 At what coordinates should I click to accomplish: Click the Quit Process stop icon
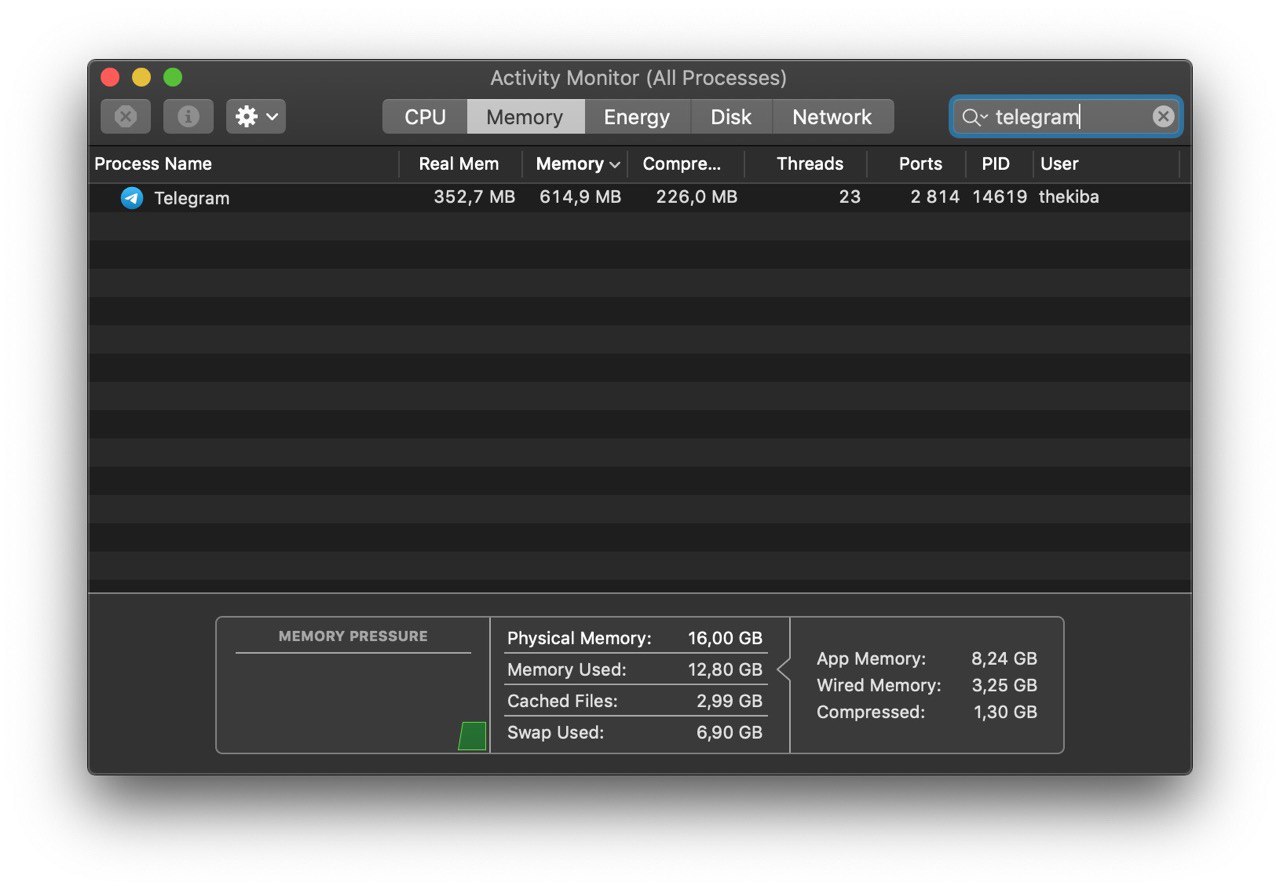(126, 117)
